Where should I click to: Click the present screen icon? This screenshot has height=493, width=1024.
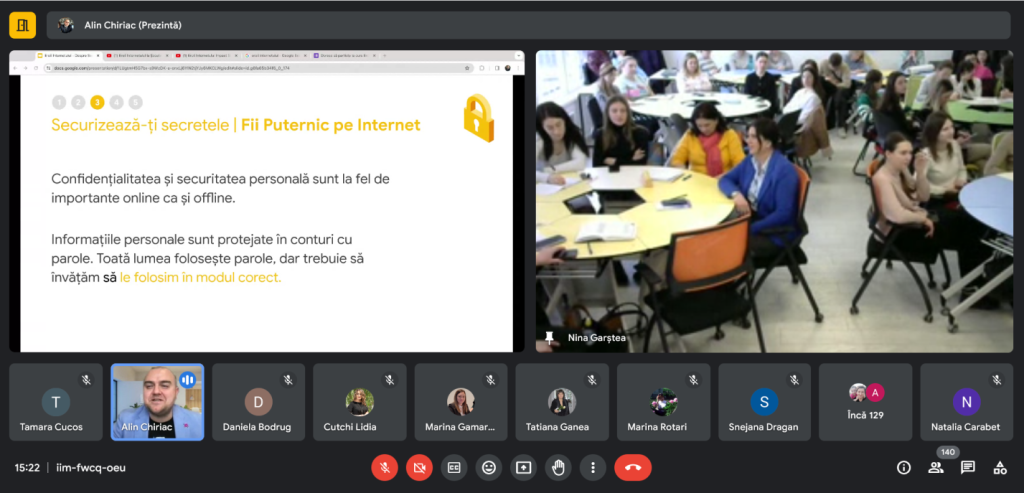524,467
